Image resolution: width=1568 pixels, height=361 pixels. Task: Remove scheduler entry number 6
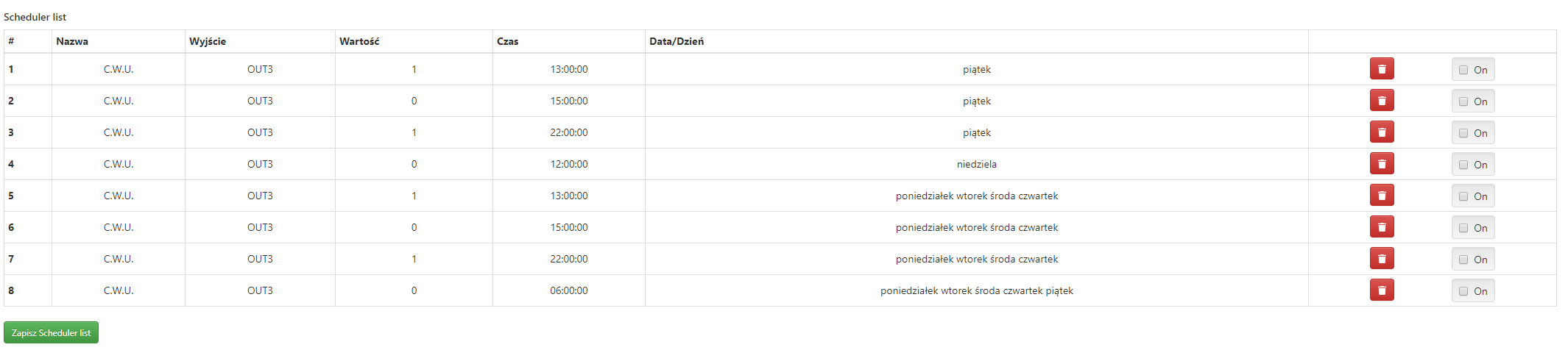click(1381, 227)
